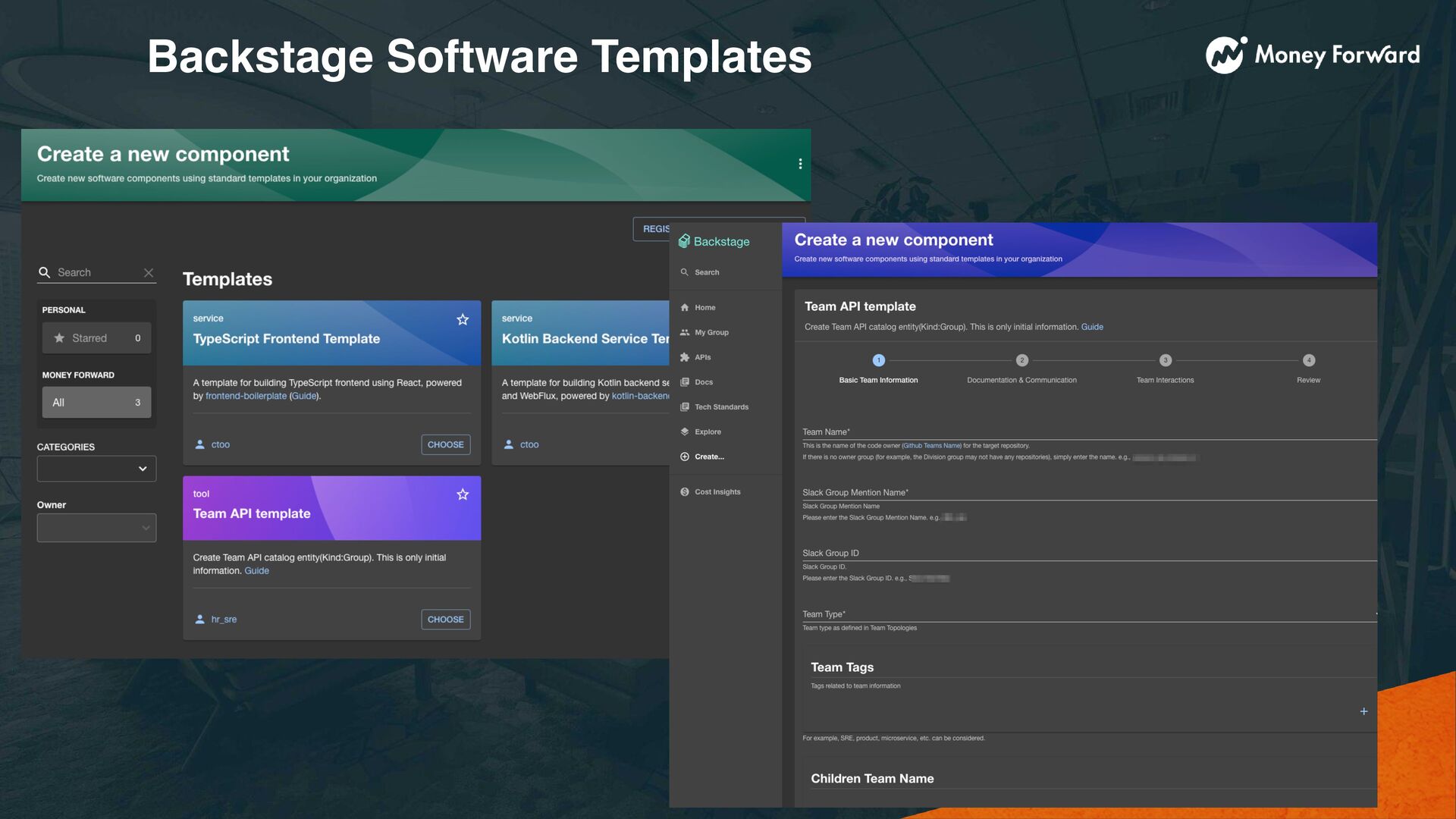Click the Team Tags heading

[x=842, y=667]
